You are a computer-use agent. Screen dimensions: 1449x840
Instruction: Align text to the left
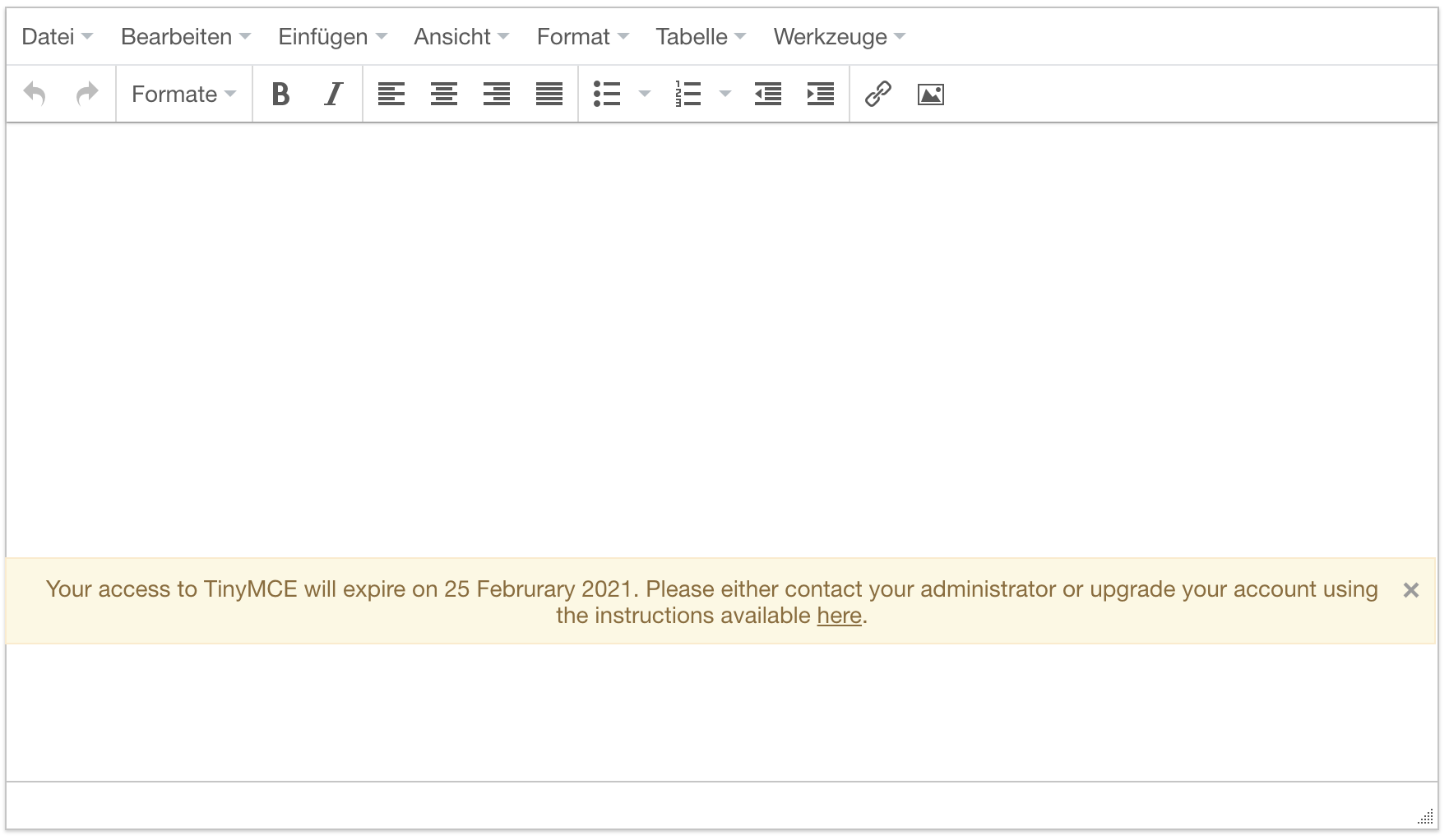click(391, 94)
